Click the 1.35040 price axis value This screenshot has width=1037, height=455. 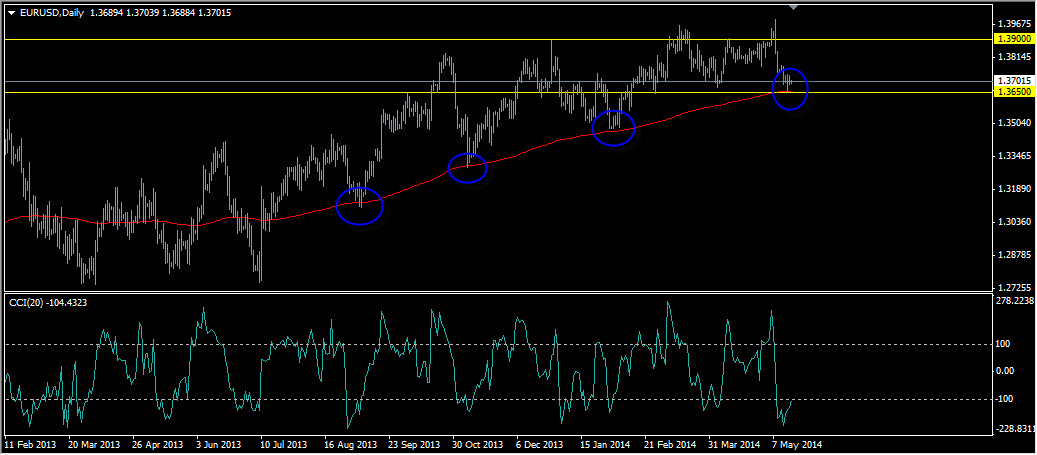(x=1015, y=123)
